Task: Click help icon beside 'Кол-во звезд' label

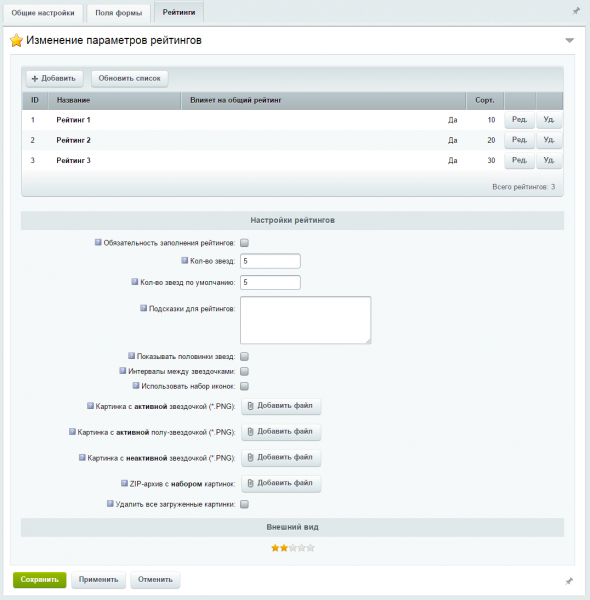Action: point(184,261)
